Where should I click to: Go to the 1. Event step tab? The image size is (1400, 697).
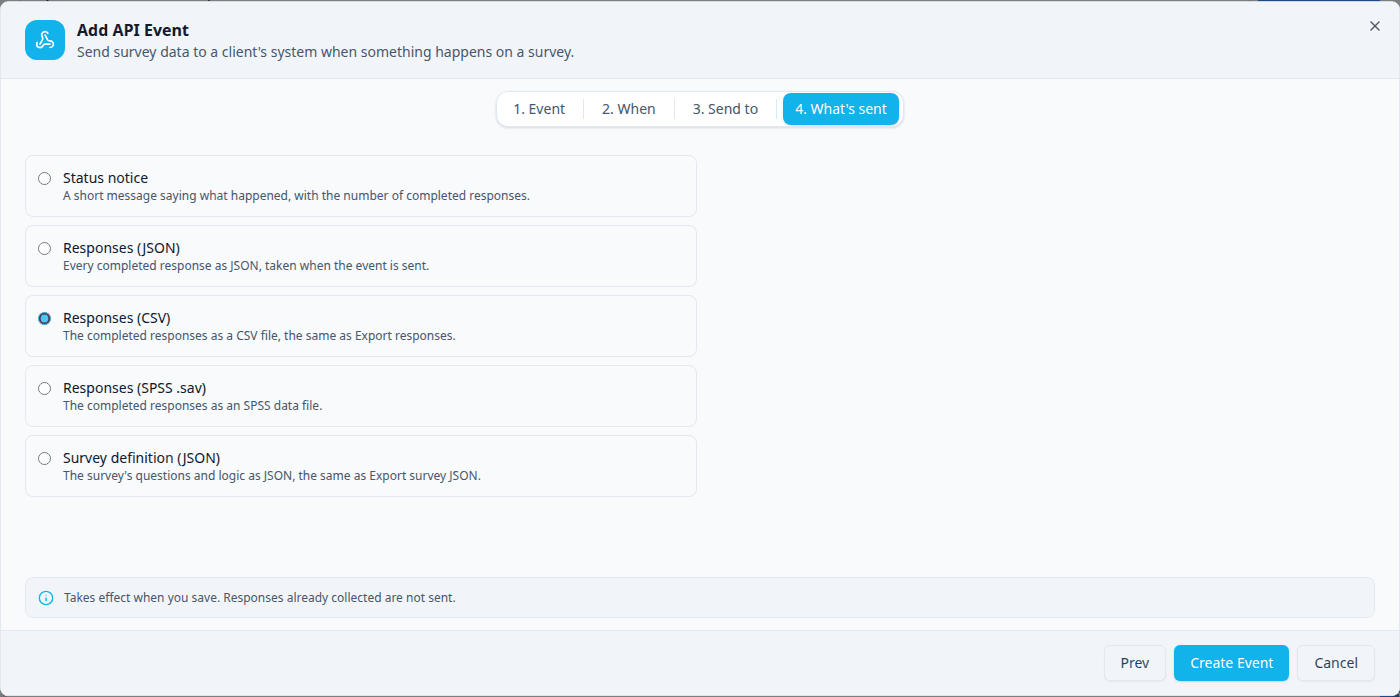point(540,109)
